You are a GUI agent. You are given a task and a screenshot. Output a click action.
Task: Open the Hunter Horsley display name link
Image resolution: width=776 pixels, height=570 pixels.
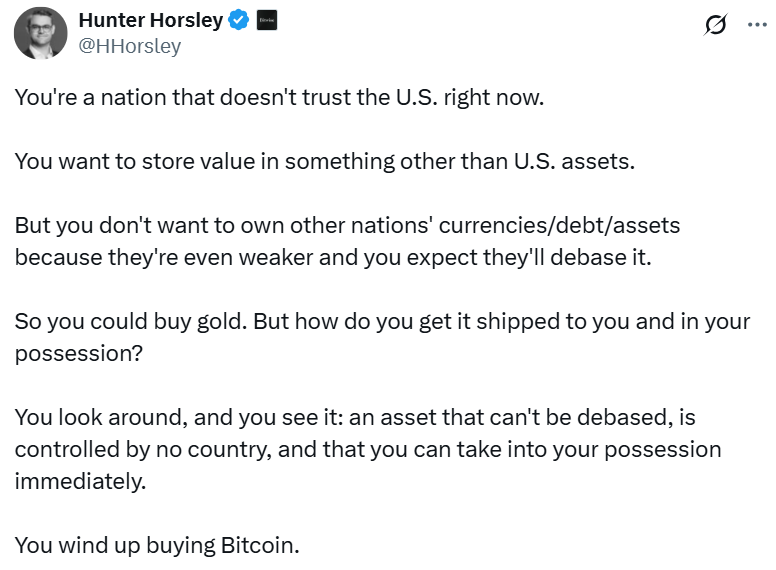(150, 21)
